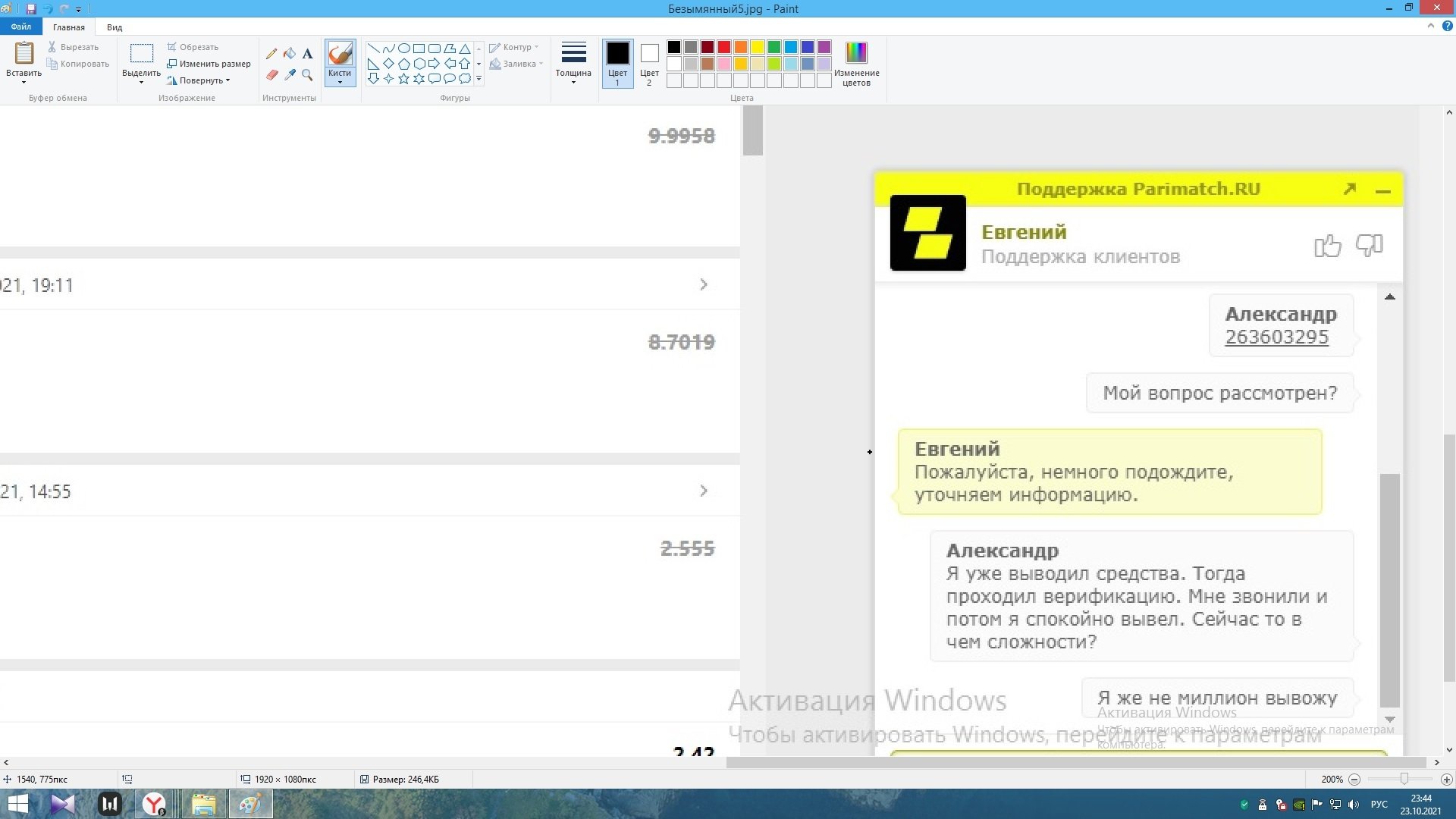Click the Изменить размер button
1456x819 pixels.
coord(209,64)
